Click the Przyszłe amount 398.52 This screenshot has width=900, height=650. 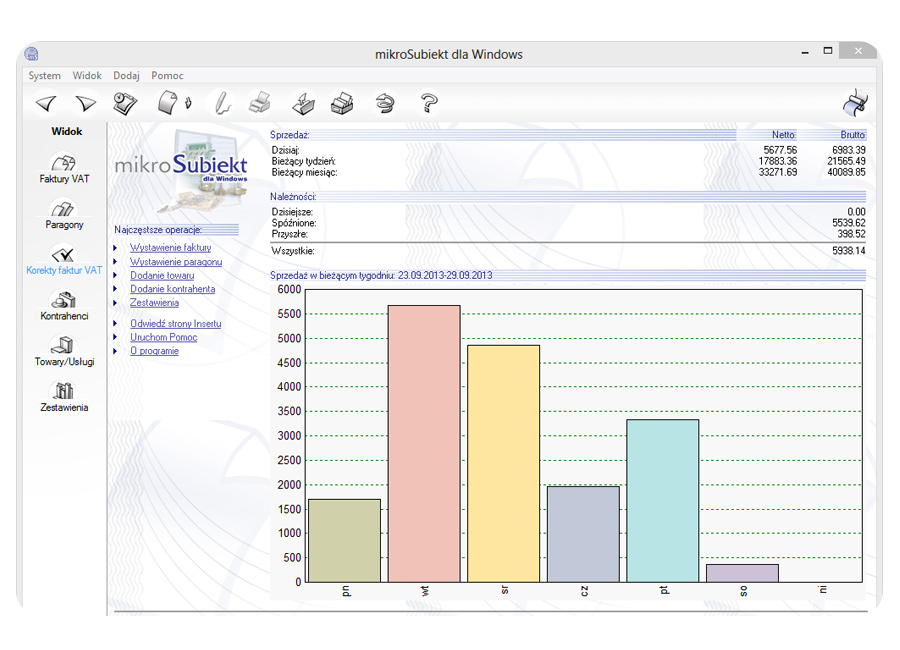pyautogui.click(x=851, y=234)
